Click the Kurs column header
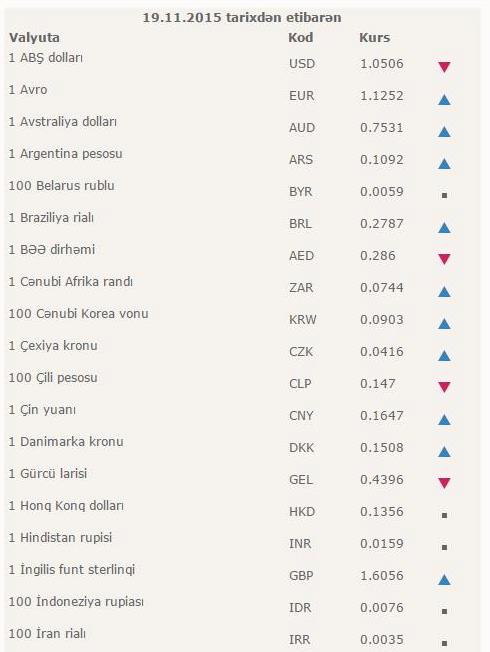 [374, 37]
